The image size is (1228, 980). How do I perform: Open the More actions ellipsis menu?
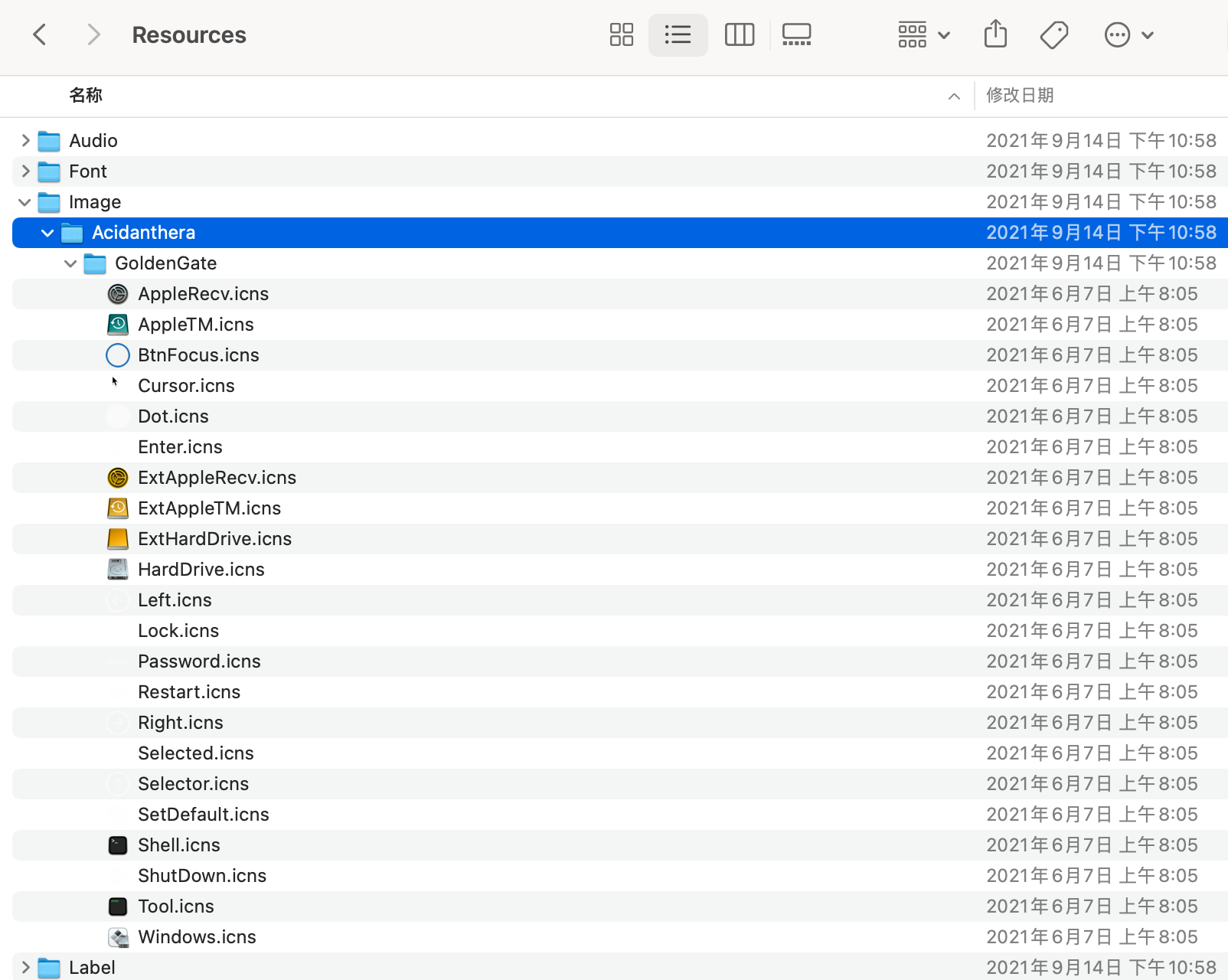click(1128, 34)
